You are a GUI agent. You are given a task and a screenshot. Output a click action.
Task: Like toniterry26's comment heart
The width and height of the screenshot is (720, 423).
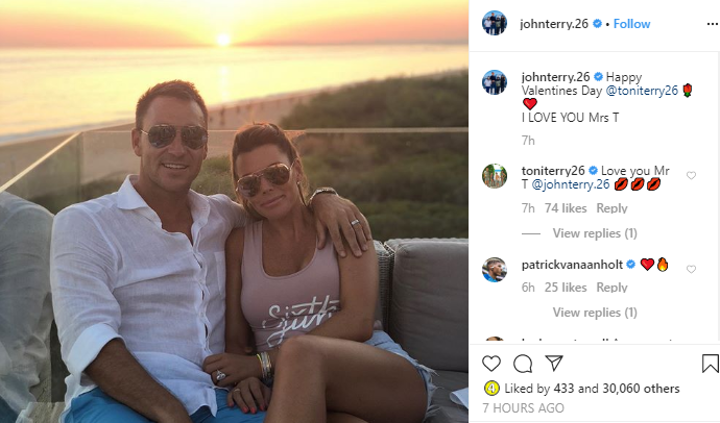[691, 175]
